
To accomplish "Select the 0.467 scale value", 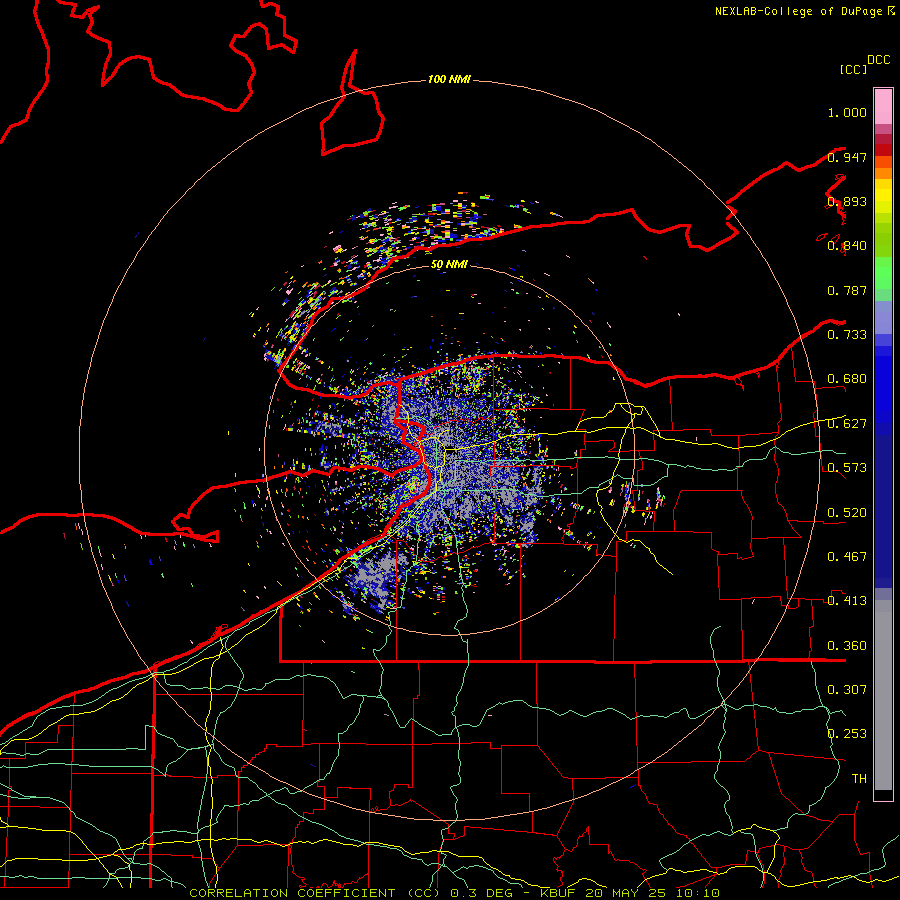I will pyautogui.click(x=847, y=557).
